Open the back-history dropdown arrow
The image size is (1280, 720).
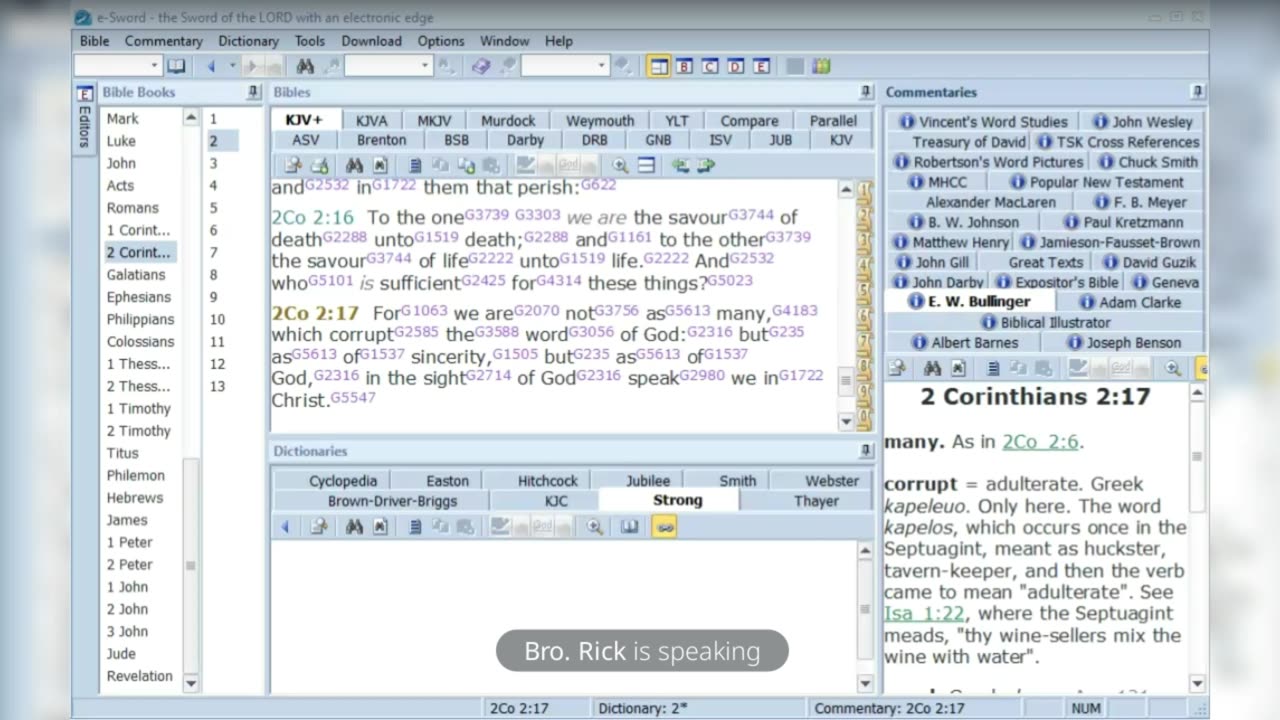pos(232,66)
